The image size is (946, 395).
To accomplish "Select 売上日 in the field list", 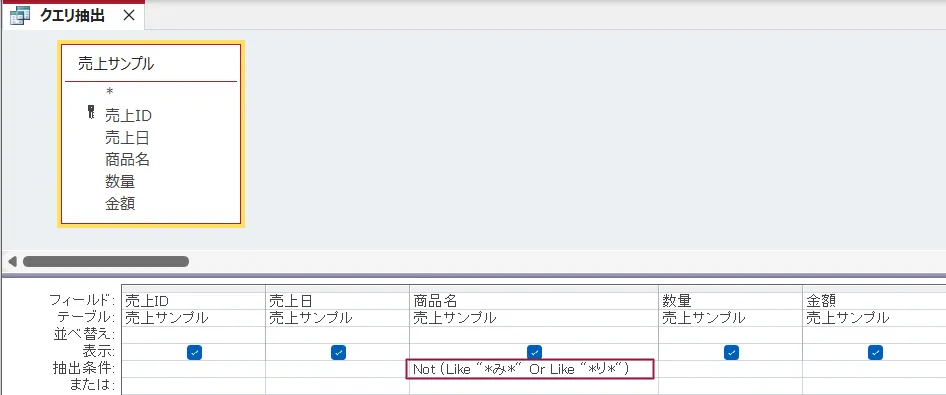I will click(127, 138).
